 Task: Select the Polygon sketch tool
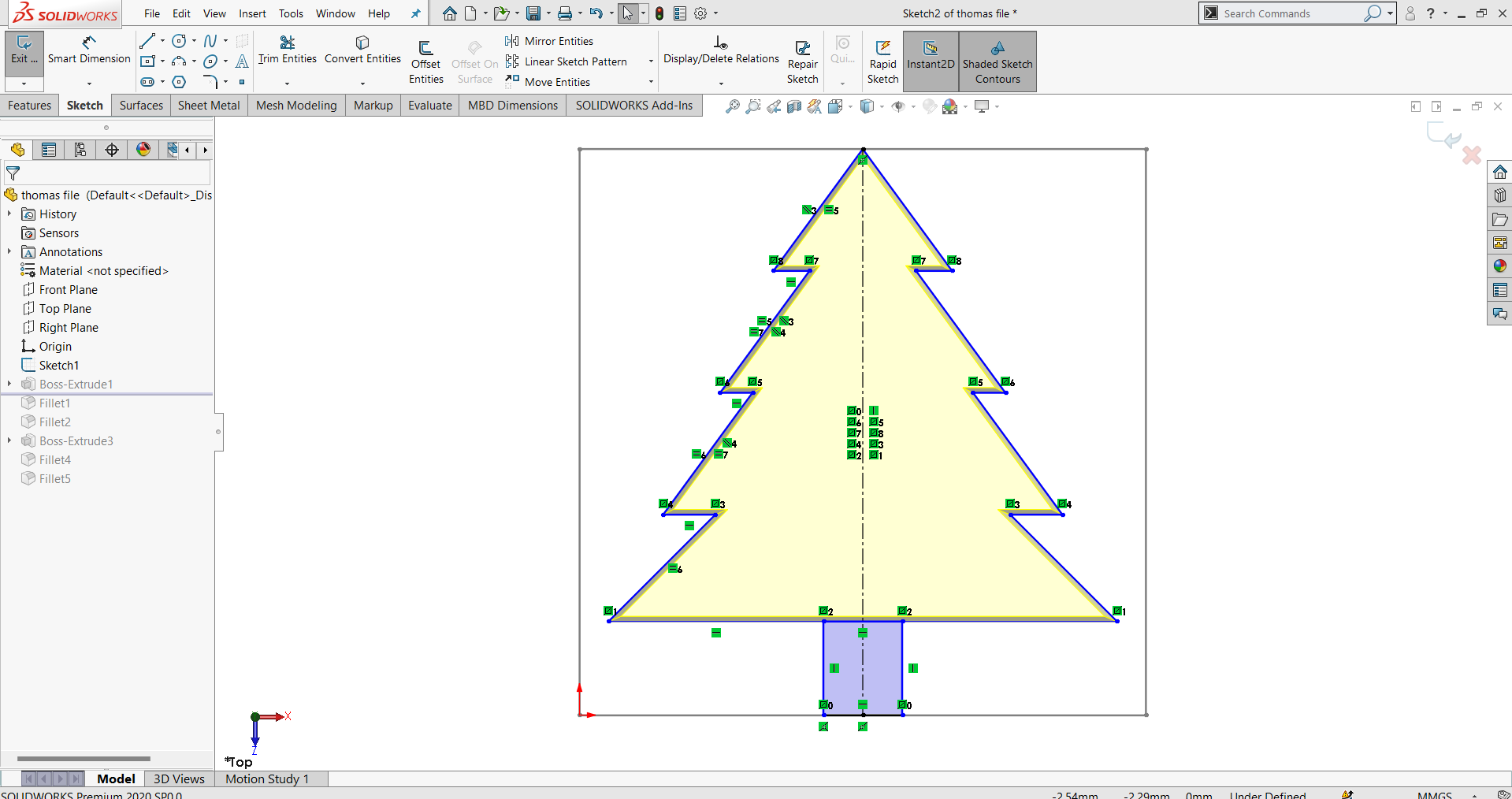point(179,82)
